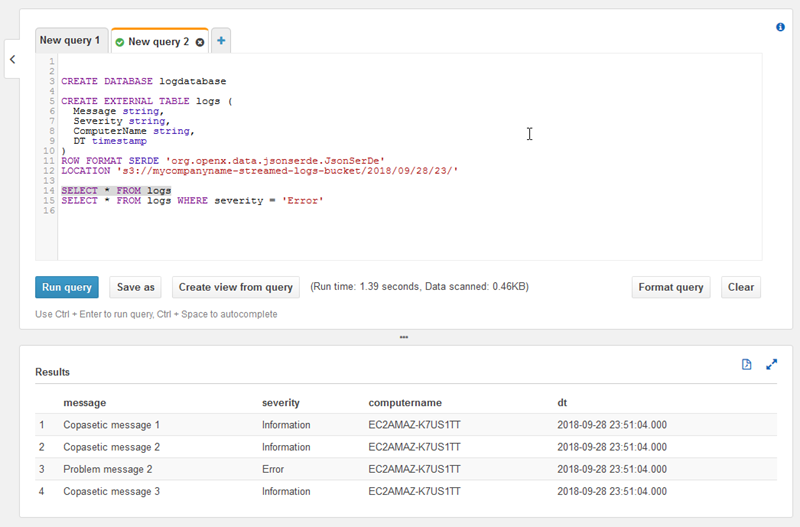Clear the query editor with Clear button

click(741, 287)
